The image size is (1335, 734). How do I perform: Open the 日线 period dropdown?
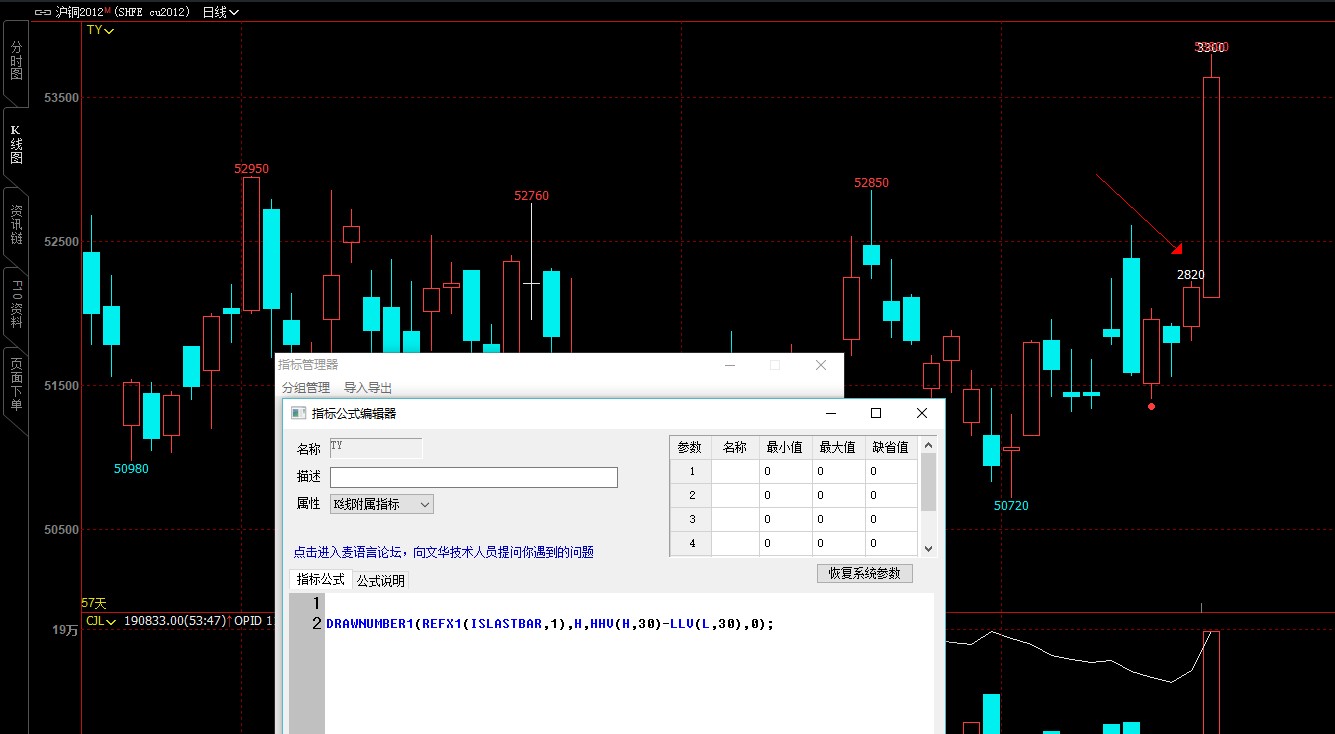tap(220, 13)
